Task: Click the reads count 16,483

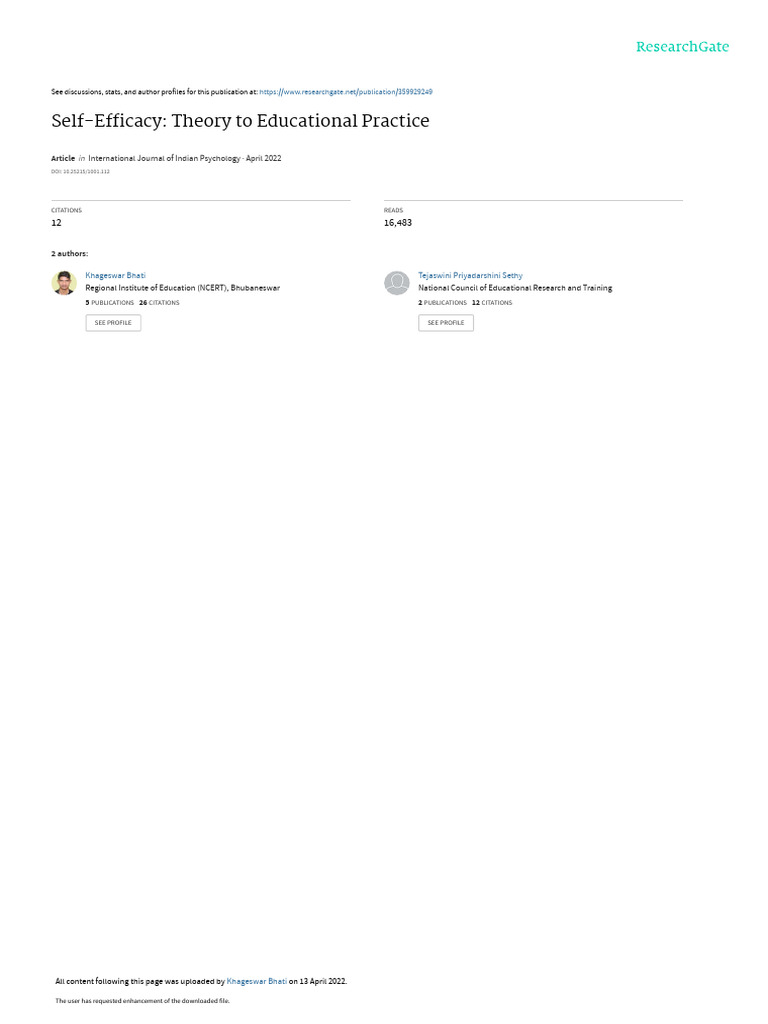Action: tap(398, 223)
